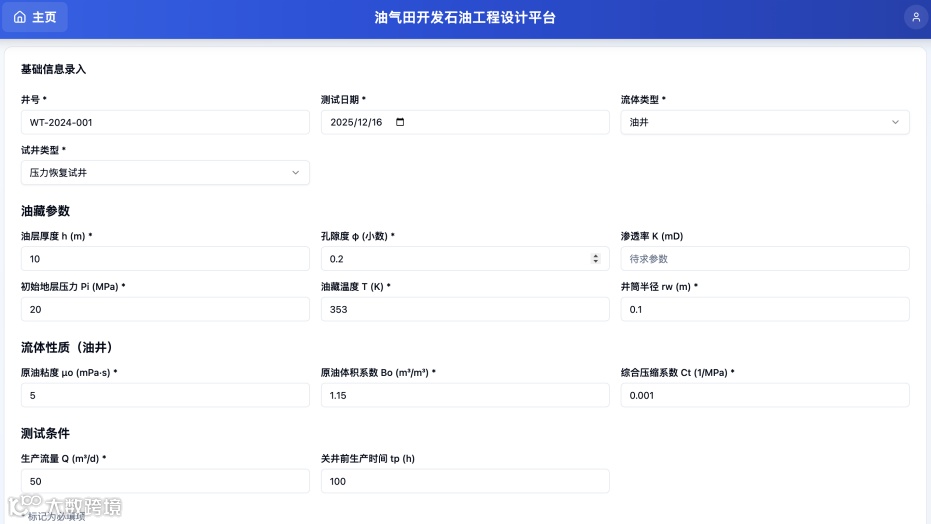The height and width of the screenshot is (524, 931).
Task: Edit the 原油体积系数 Bo field
Action: [x=465, y=395]
